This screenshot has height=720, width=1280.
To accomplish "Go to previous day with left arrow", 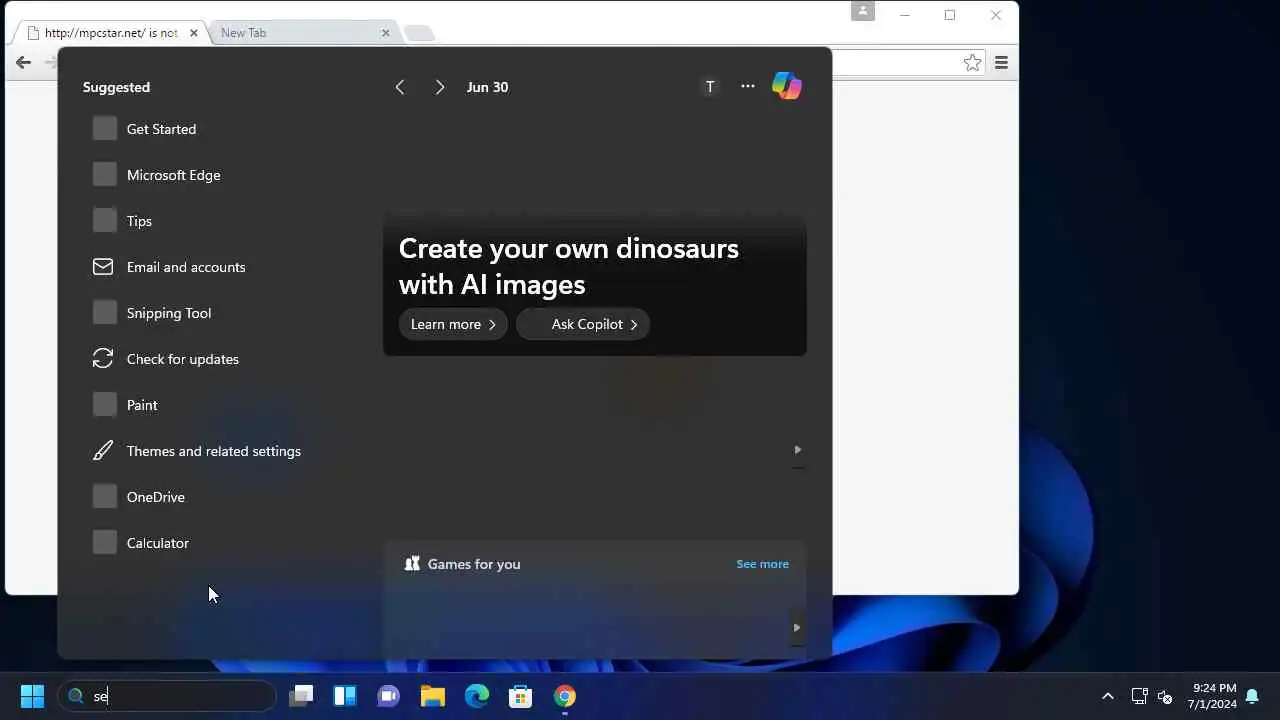I will [400, 87].
